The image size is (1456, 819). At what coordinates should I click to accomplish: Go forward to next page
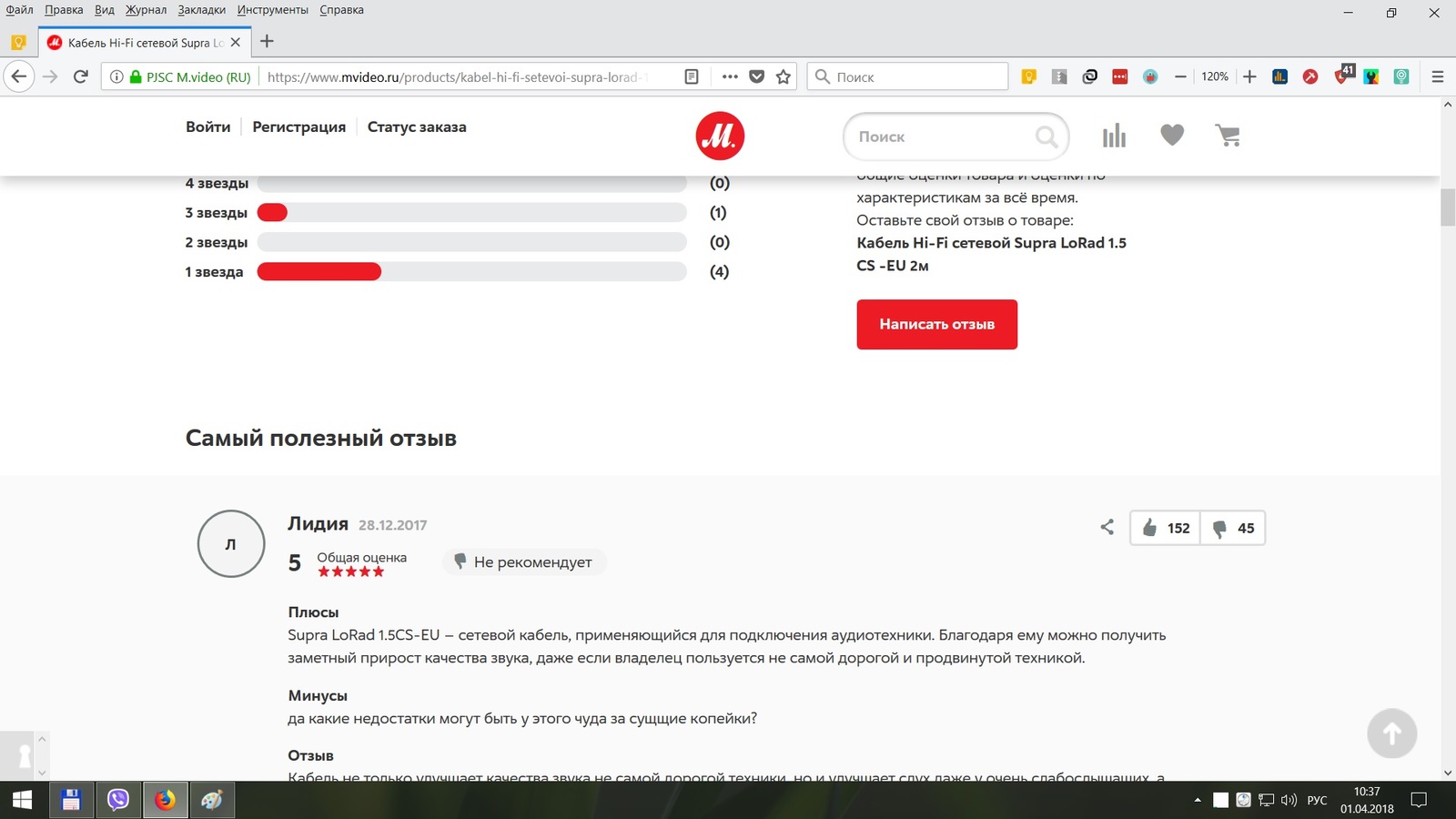[x=51, y=76]
